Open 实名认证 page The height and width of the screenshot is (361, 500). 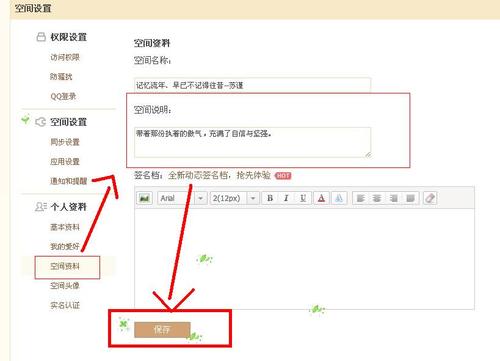(x=65, y=305)
